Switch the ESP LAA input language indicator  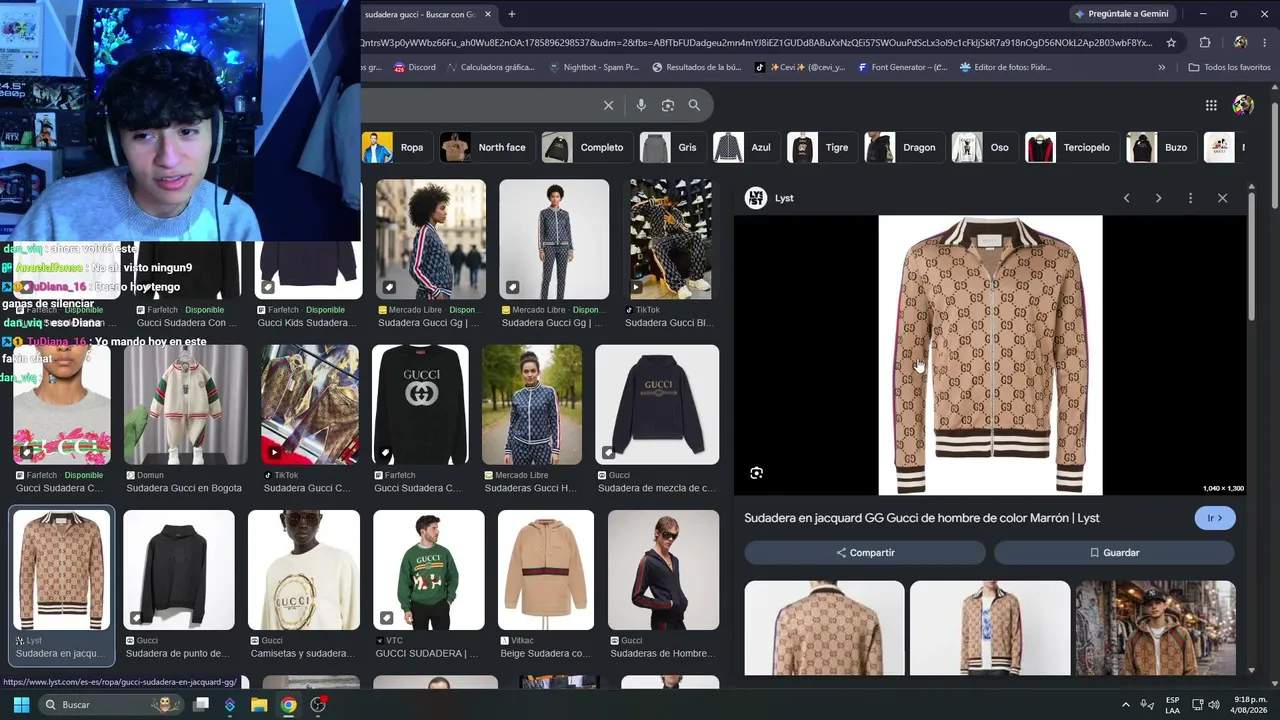click(1172, 705)
